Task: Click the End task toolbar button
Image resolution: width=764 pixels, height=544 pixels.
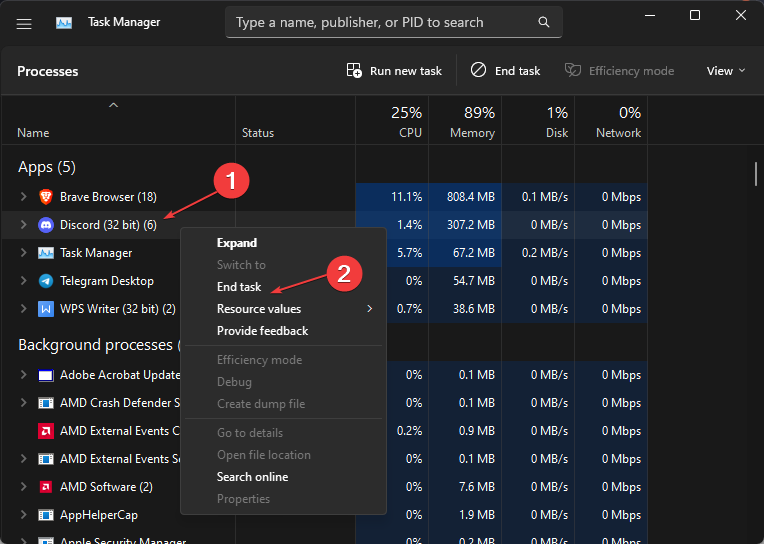Action: [505, 71]
